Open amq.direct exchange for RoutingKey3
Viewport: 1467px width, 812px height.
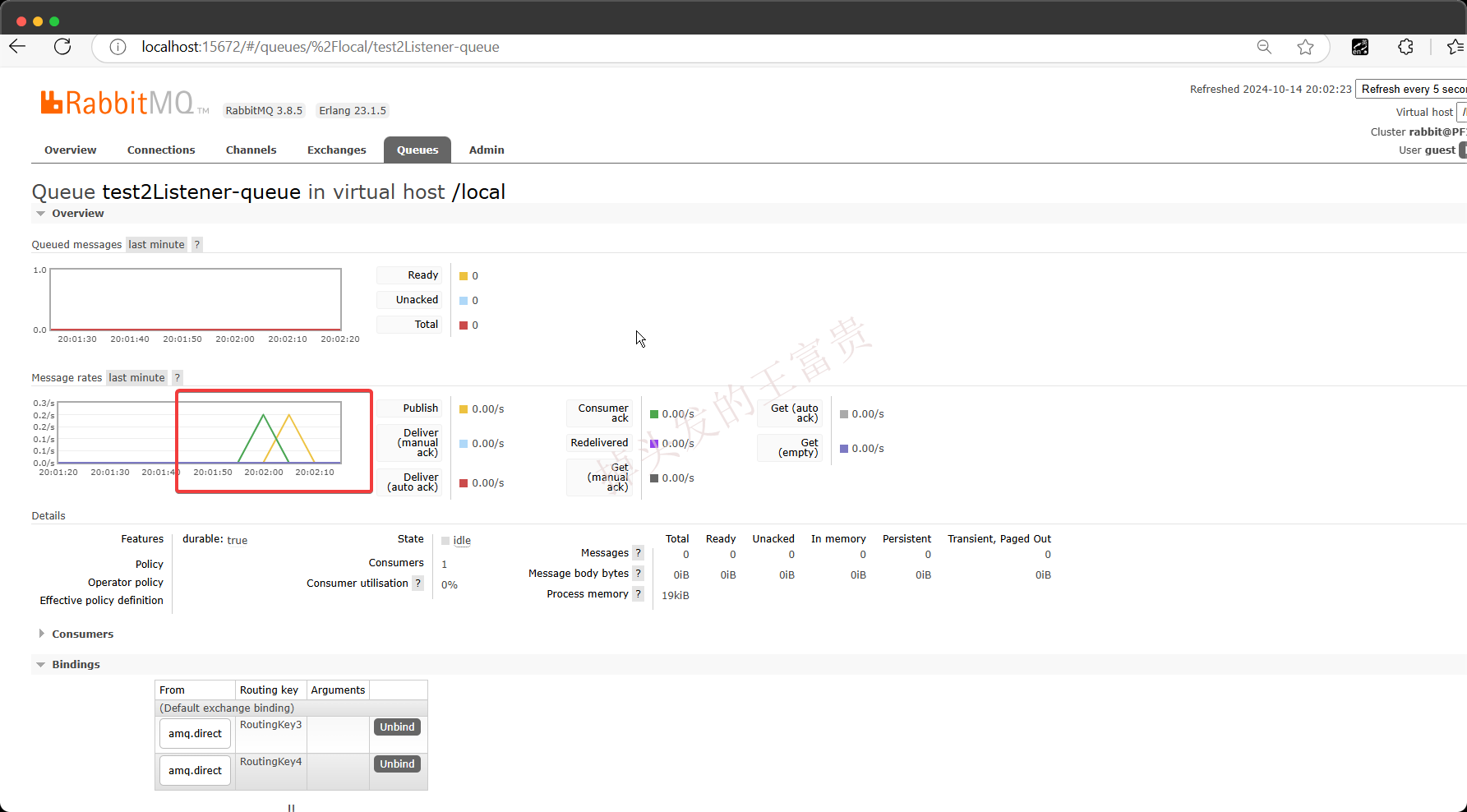(x=195, y=733)
